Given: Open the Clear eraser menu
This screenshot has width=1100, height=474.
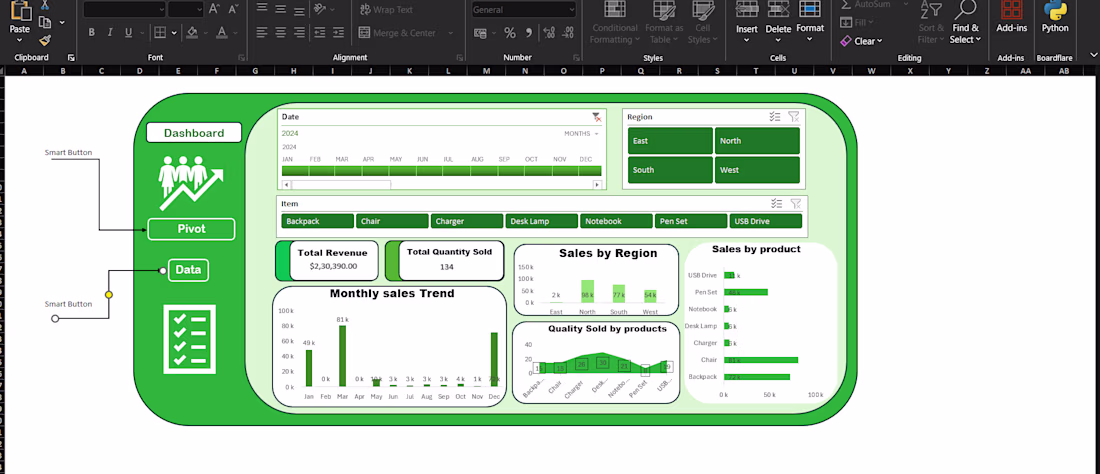Looking at the screenshot, I should 863,41.
